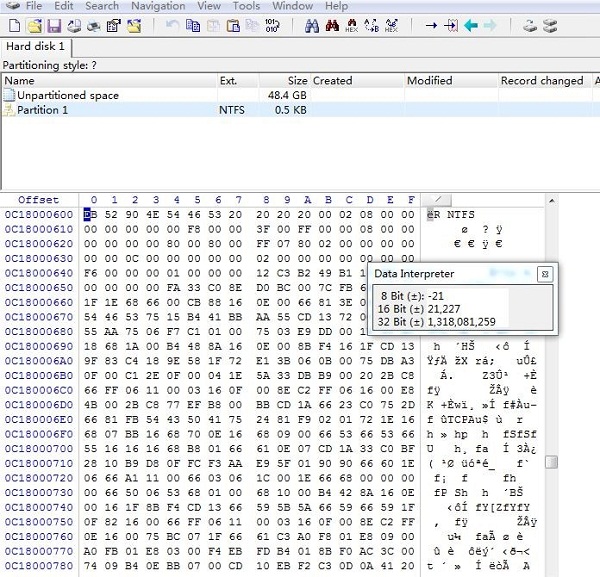Click the Copy block icon
Image resolution: width=600 pixels, height=577 pixels.
(193, 26)
